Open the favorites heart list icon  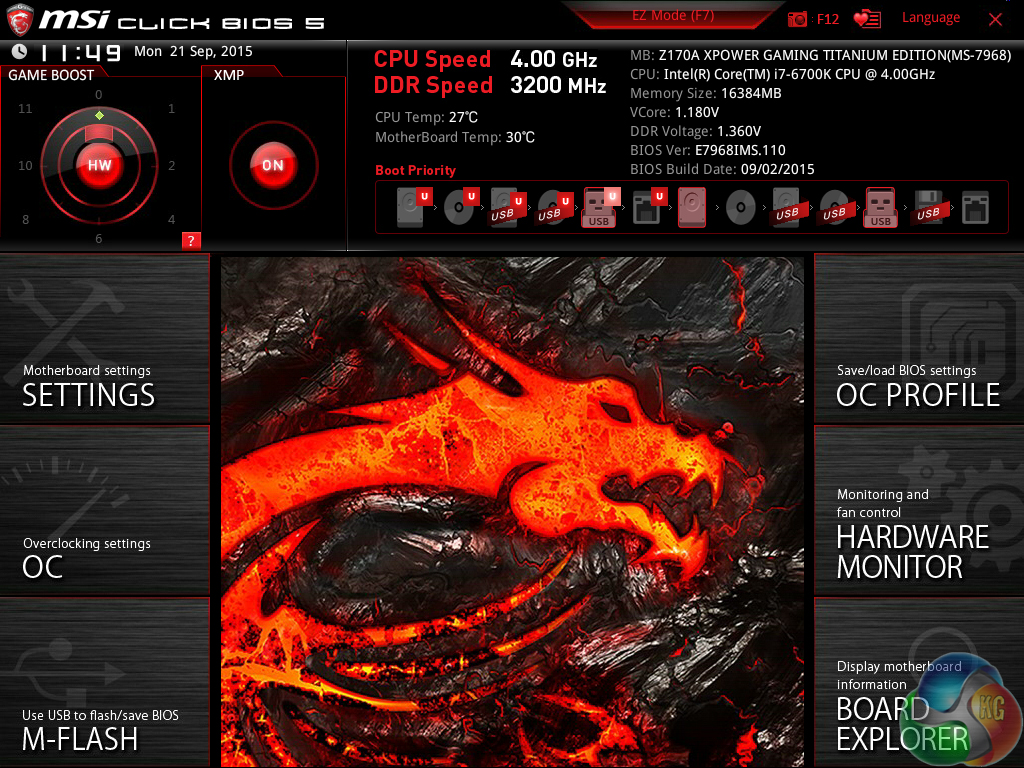click(x=867, y=19)
